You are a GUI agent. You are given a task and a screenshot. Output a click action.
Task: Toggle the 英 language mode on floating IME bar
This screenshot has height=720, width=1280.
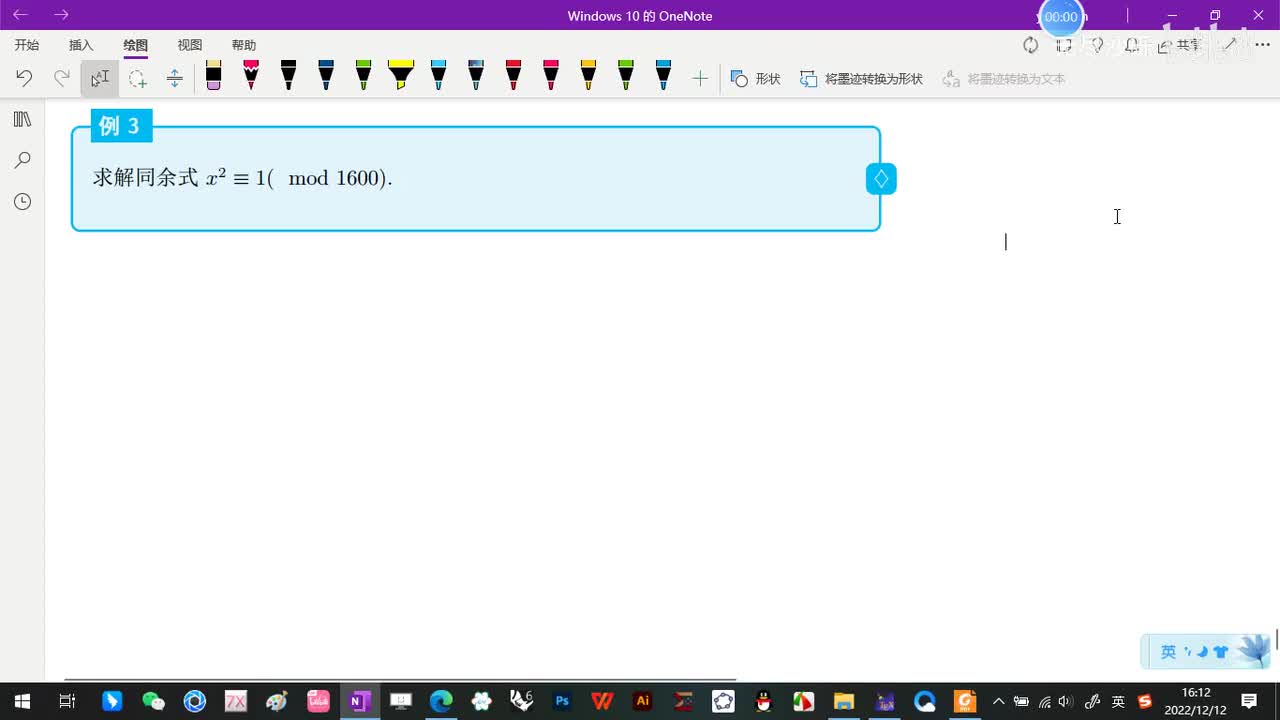pyautogui.click(x=1168, y=652)
